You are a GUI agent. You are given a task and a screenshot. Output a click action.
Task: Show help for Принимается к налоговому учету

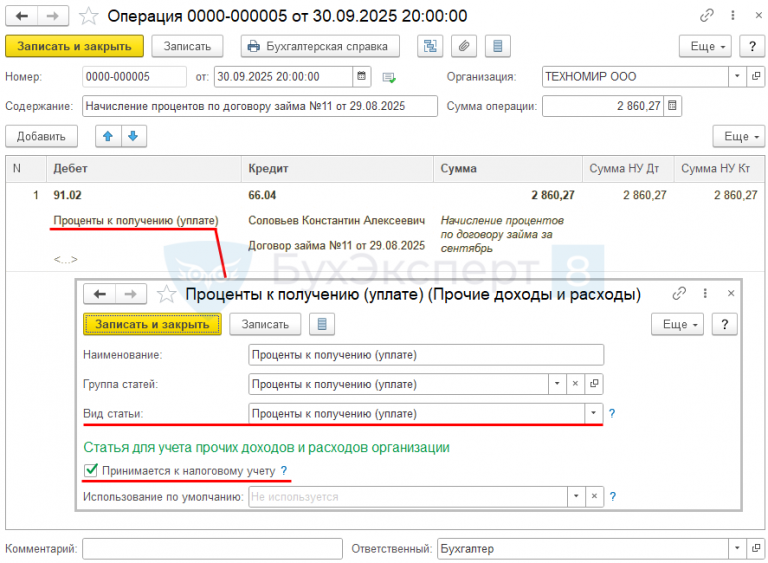click(284, 471)
